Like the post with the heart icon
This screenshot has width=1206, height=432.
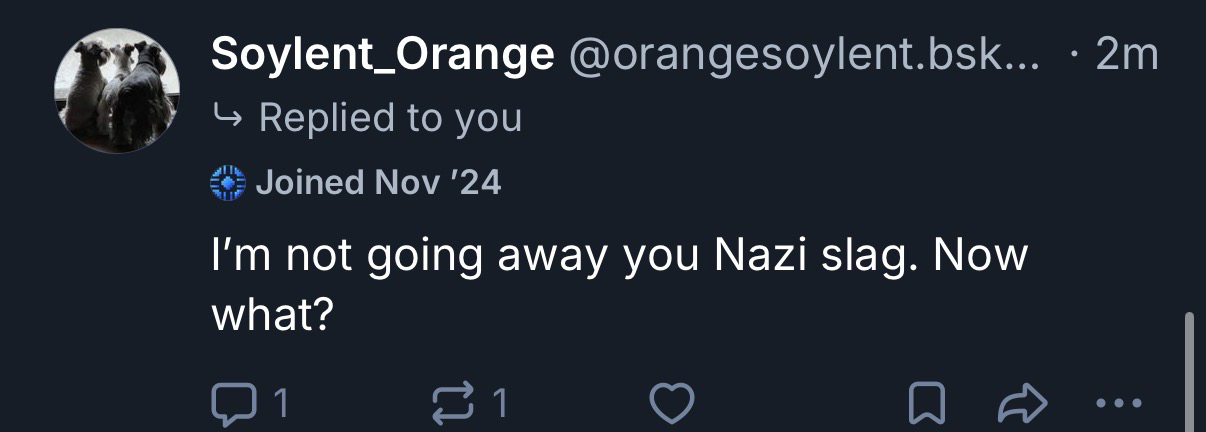point(672,404)
